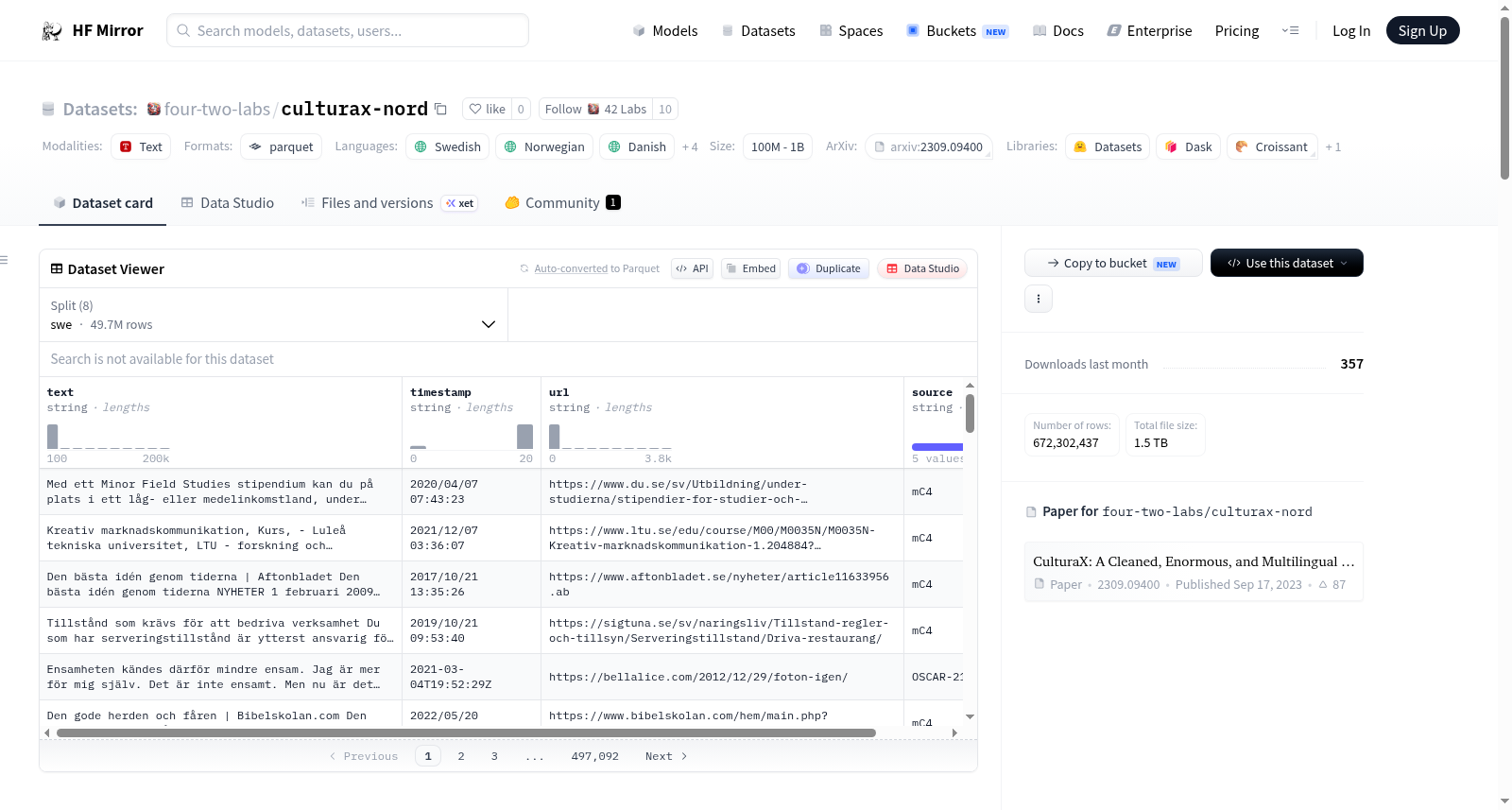Expand the navigation more-items menu
The width and height of the screenshot is (1512, 810).
coord(1290,31)
